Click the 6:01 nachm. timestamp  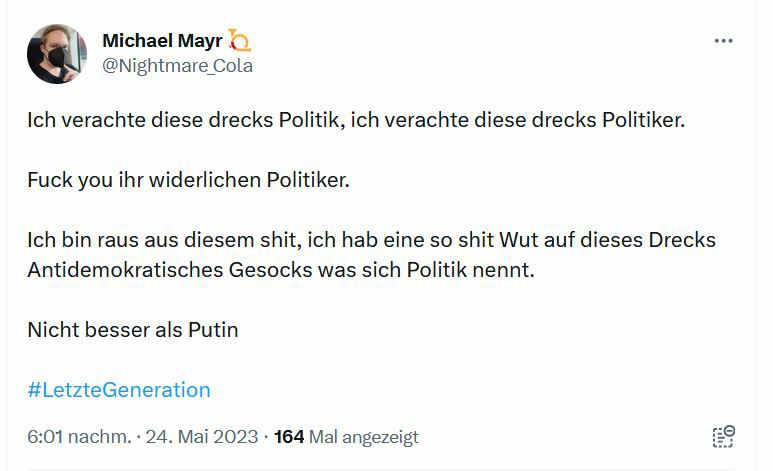(x=79, y=437)
